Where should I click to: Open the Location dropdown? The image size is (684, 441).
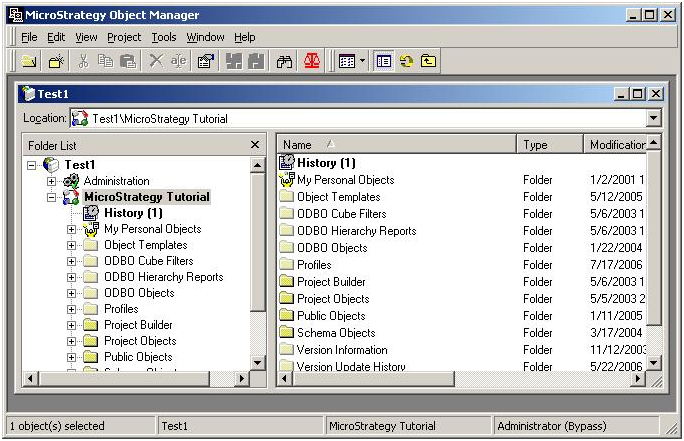tap(653, 118)
